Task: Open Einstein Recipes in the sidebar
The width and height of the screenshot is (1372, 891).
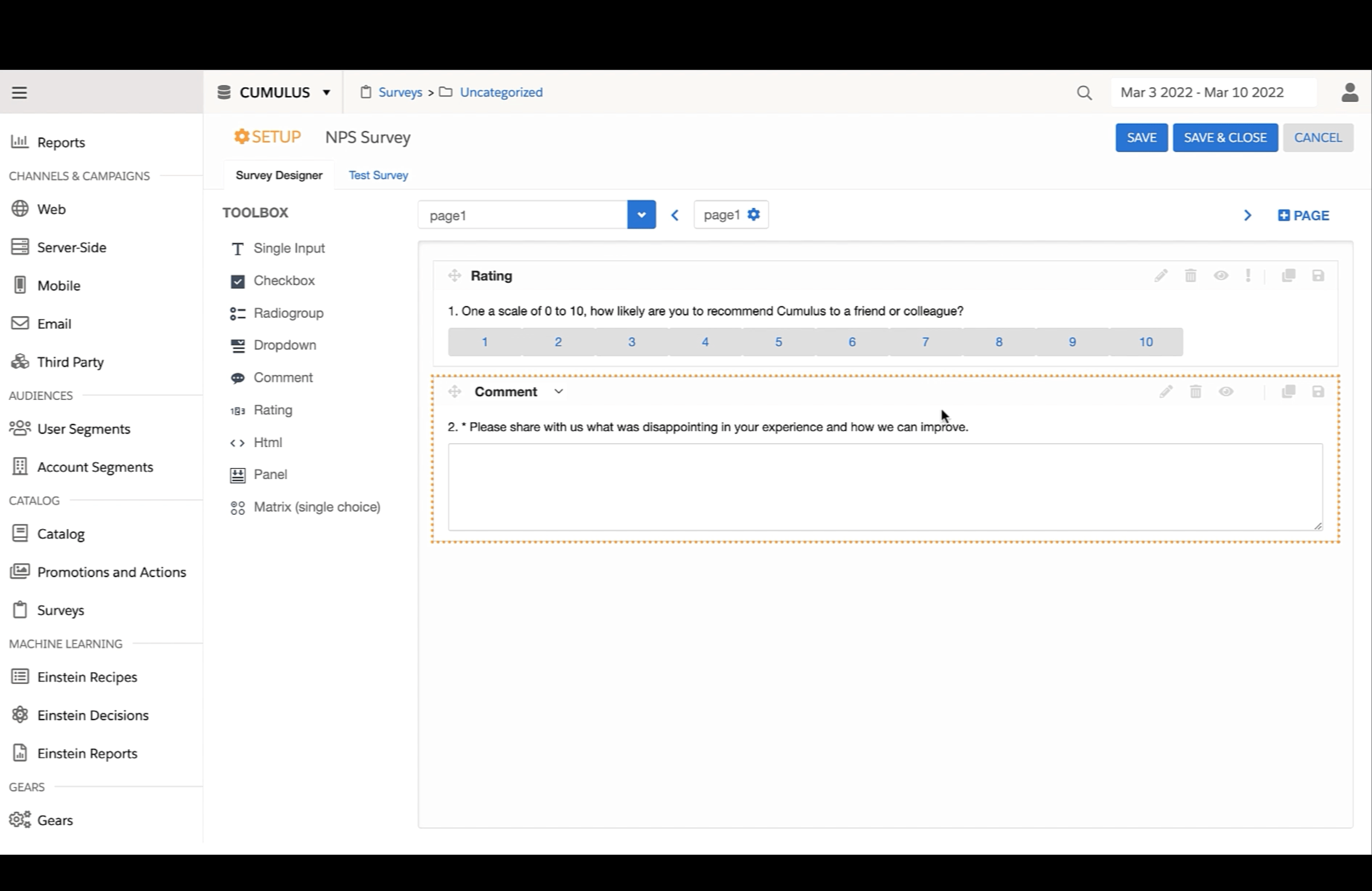Action: 87,676
